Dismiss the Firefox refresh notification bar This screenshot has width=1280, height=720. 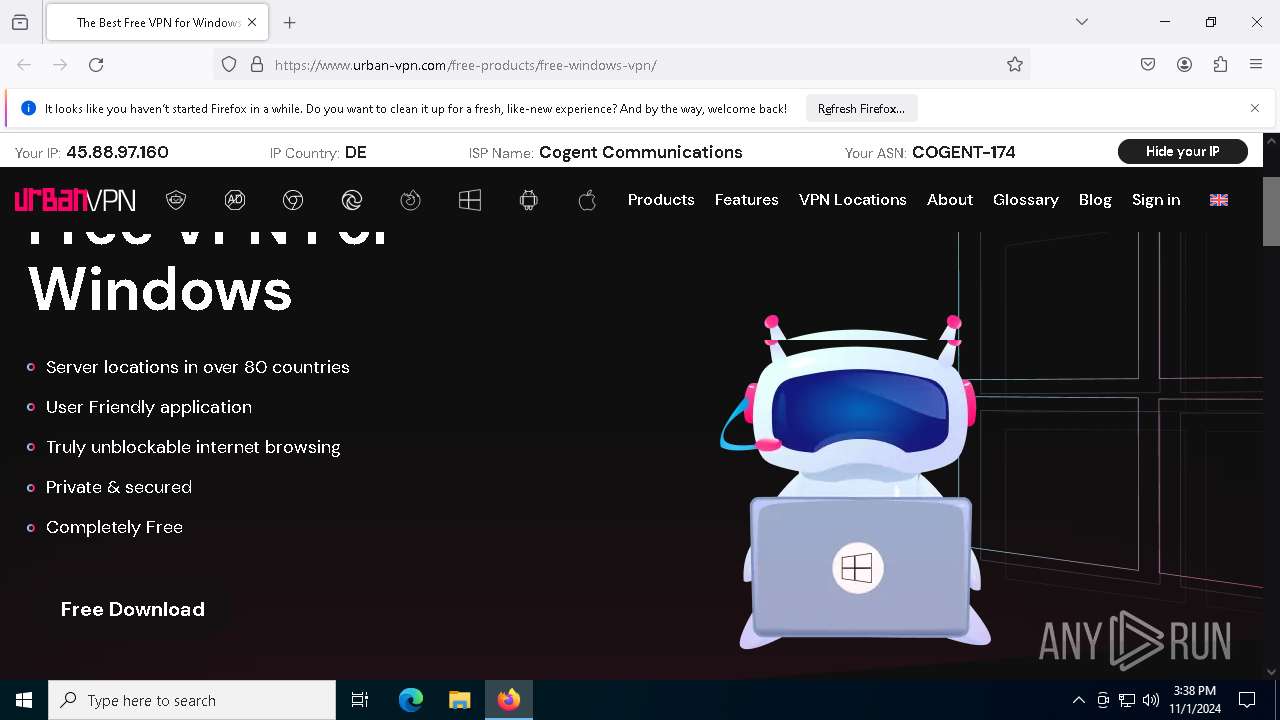pos(1255,108)
